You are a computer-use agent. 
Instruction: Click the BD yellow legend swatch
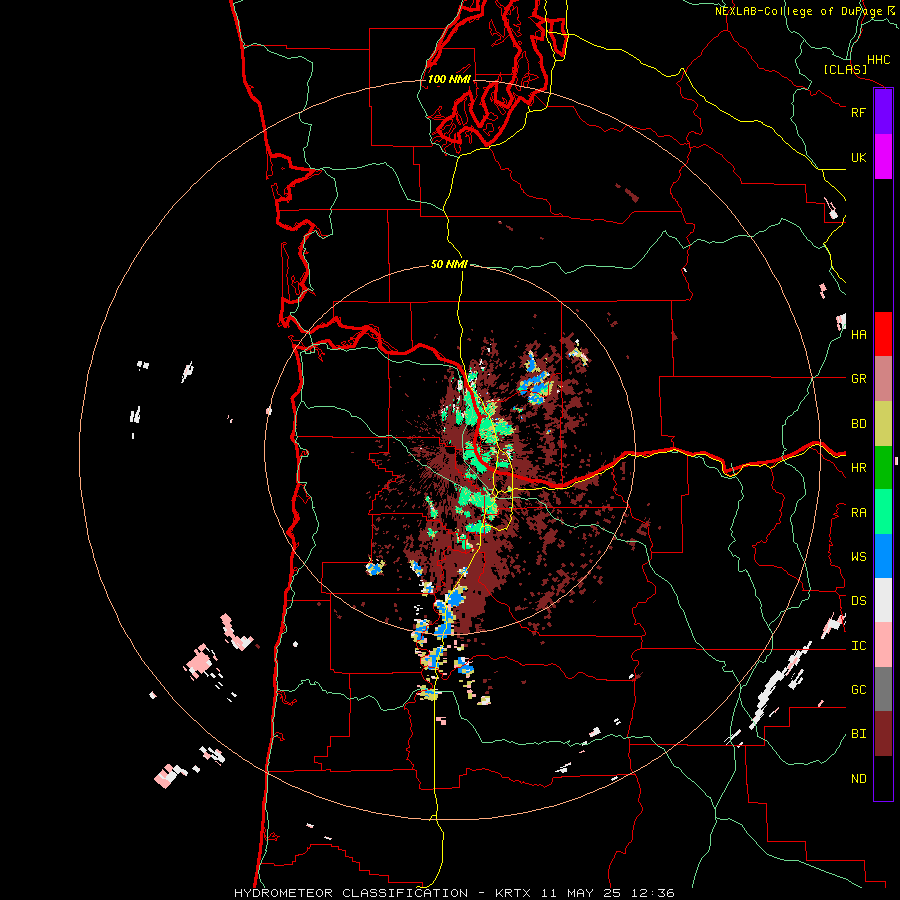click(x=883, y=424)
